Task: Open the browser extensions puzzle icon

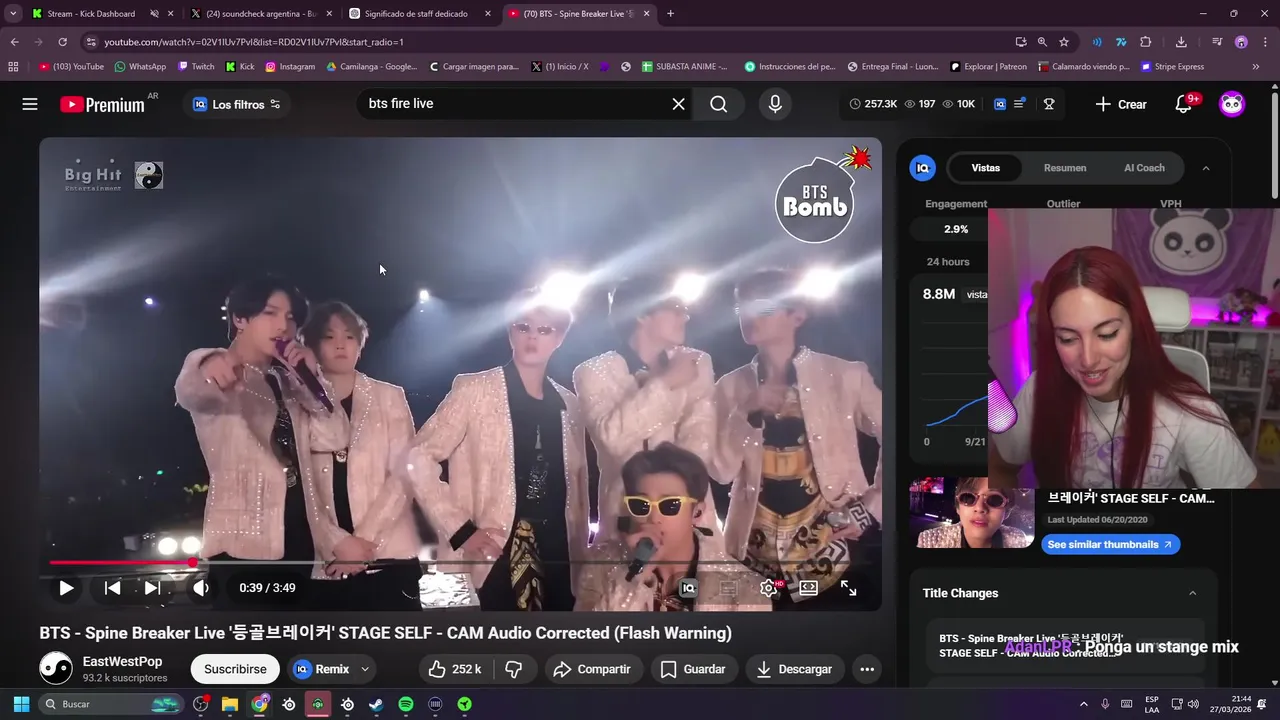Action: 1146,42
